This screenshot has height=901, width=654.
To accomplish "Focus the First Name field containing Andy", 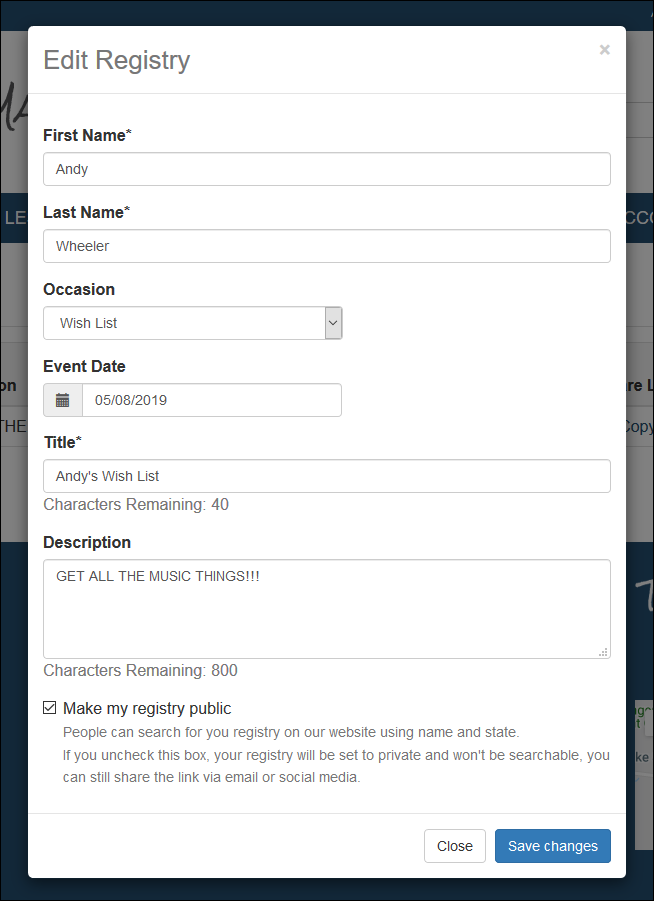I will [x=327, y=169].
